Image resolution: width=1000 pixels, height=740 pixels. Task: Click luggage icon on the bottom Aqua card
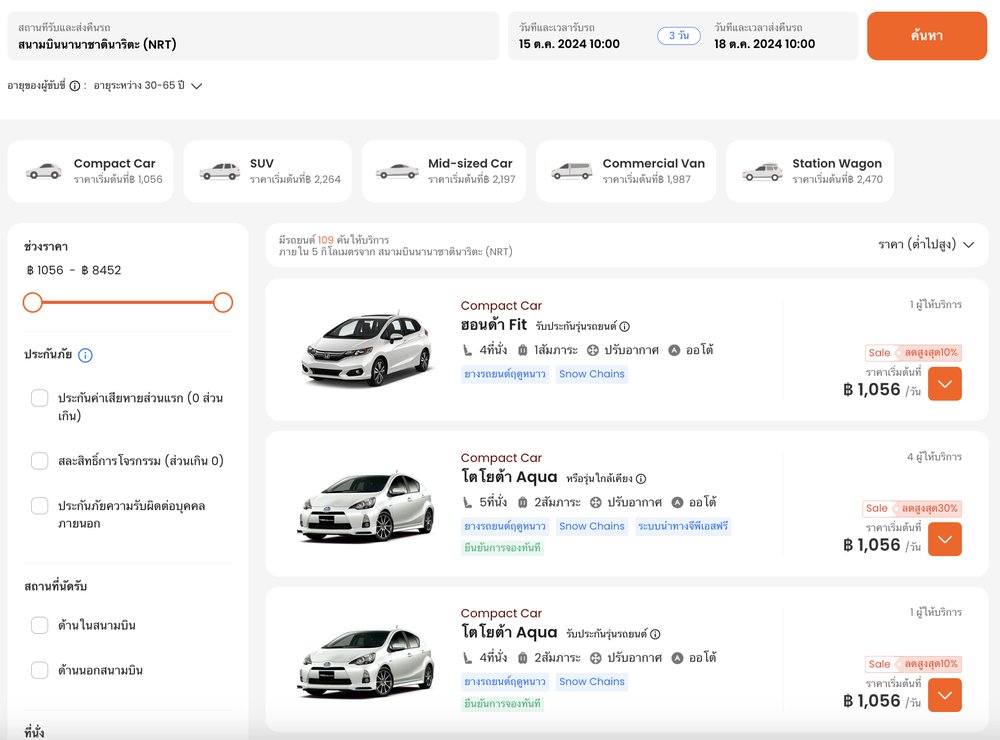pyautogui.click(x=522, y=658)
